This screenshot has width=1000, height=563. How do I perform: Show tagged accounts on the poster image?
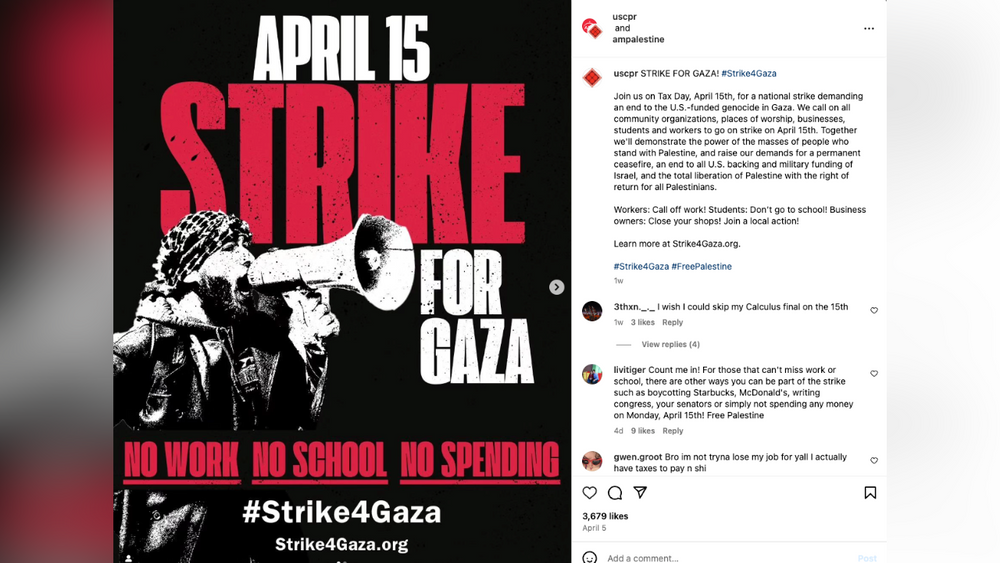pos(128,557)
